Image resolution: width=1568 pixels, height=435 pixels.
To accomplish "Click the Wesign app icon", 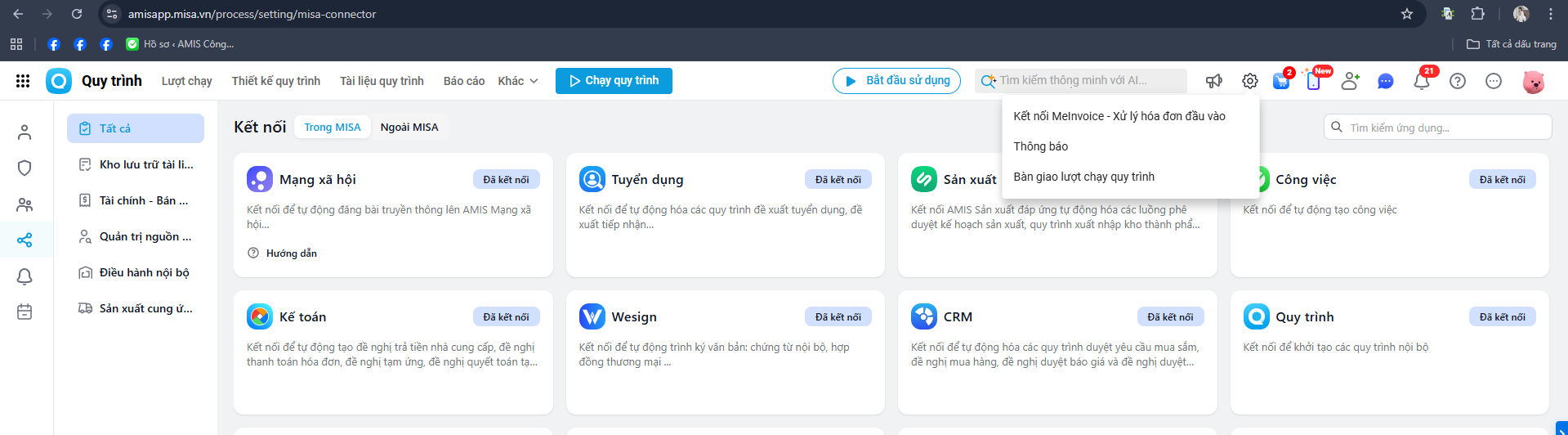I will 592,316.
